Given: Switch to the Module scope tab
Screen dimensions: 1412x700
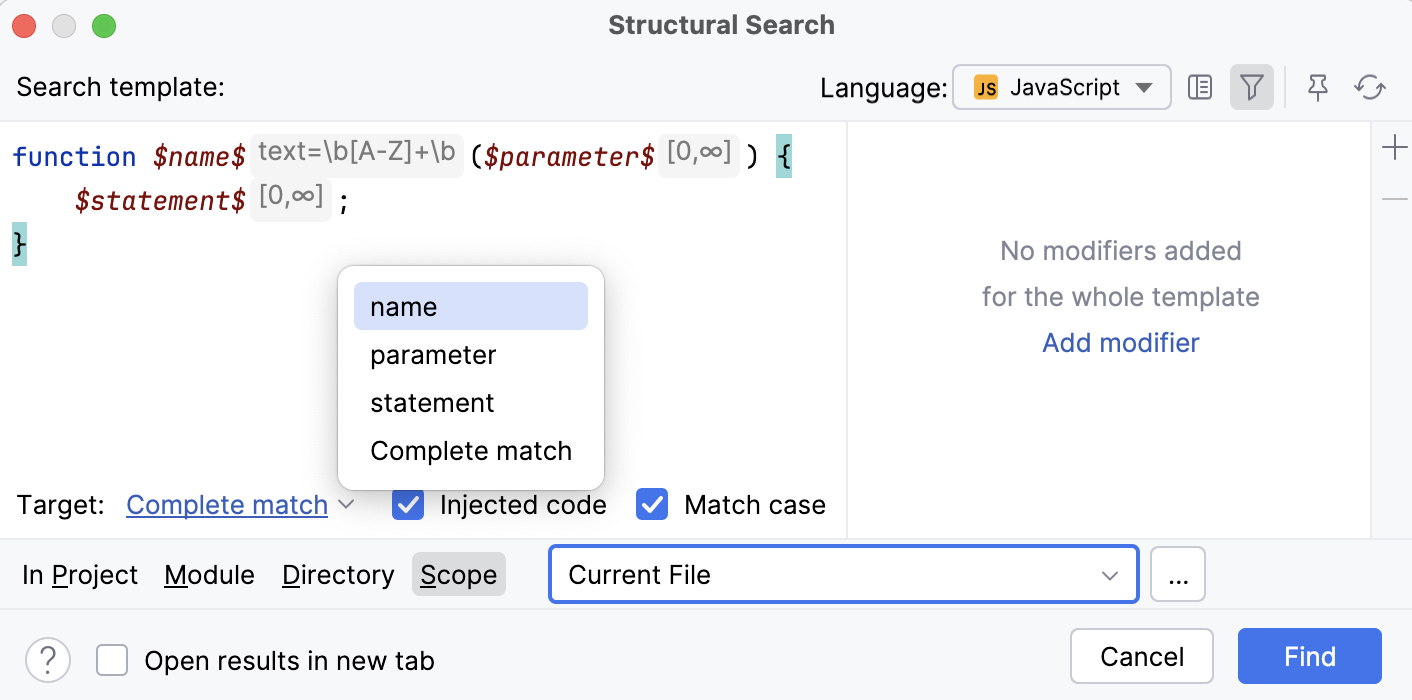Looking at the screenshot, I should tap(209, 574).
